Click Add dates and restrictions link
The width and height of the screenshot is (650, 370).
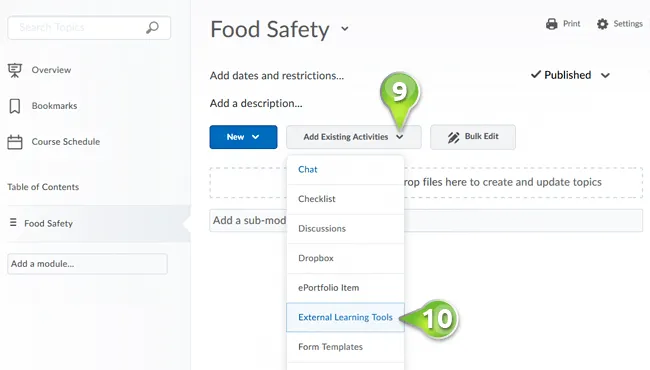coord(277,76)
